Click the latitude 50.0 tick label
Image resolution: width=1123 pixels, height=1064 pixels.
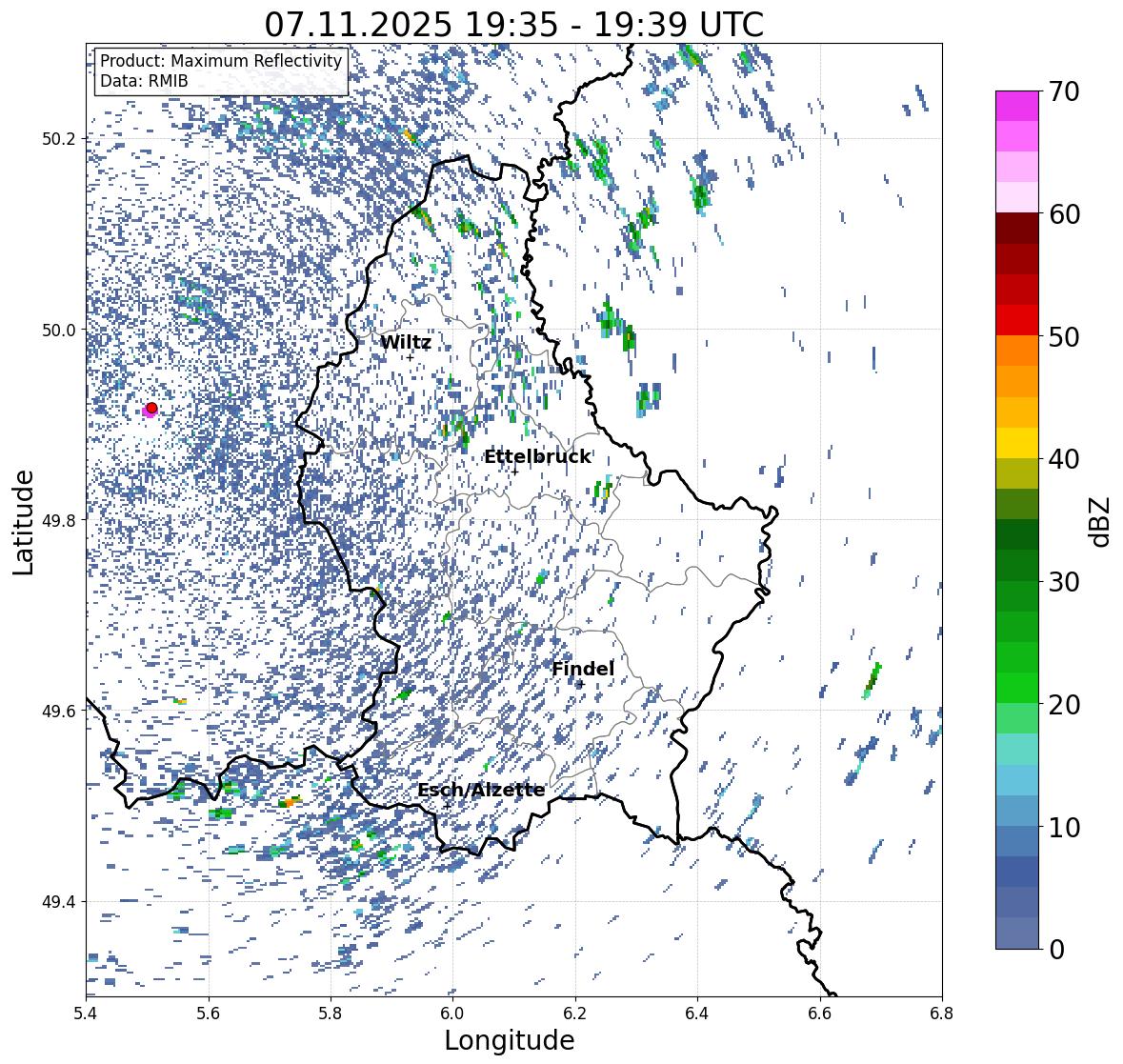[60, 331]
